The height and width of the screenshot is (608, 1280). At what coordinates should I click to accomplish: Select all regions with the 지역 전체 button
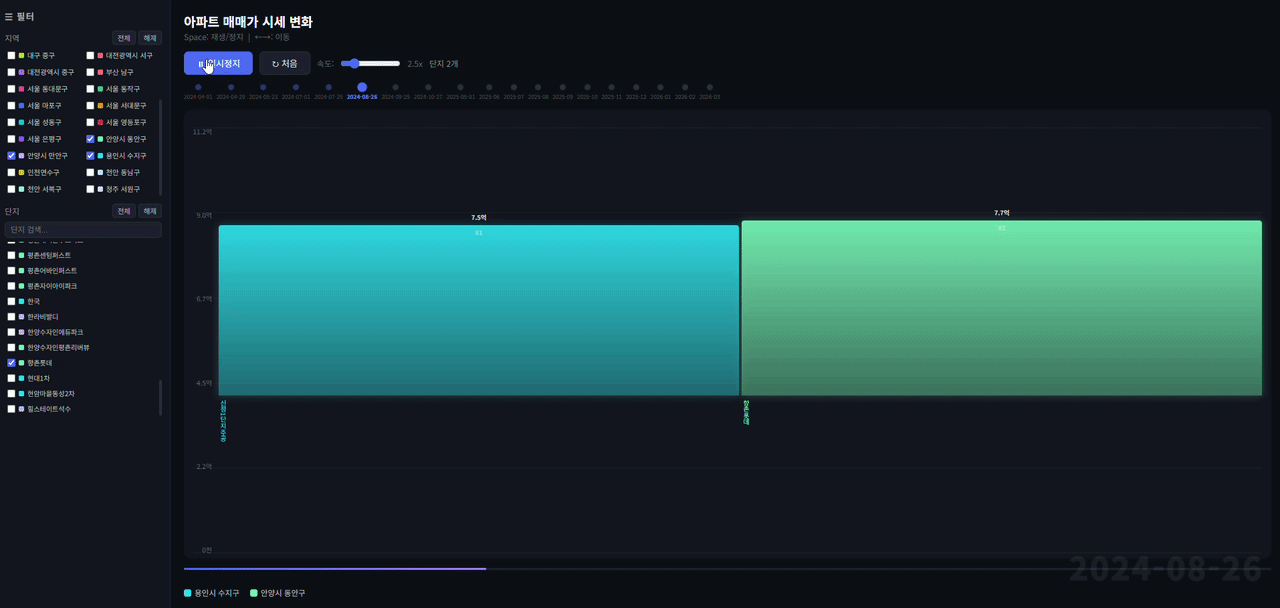(123, 38)
